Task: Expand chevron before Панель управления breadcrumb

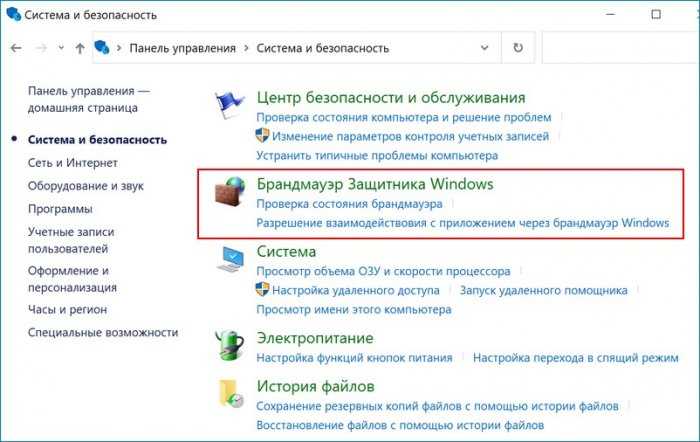Action: [x=119, y=48]
